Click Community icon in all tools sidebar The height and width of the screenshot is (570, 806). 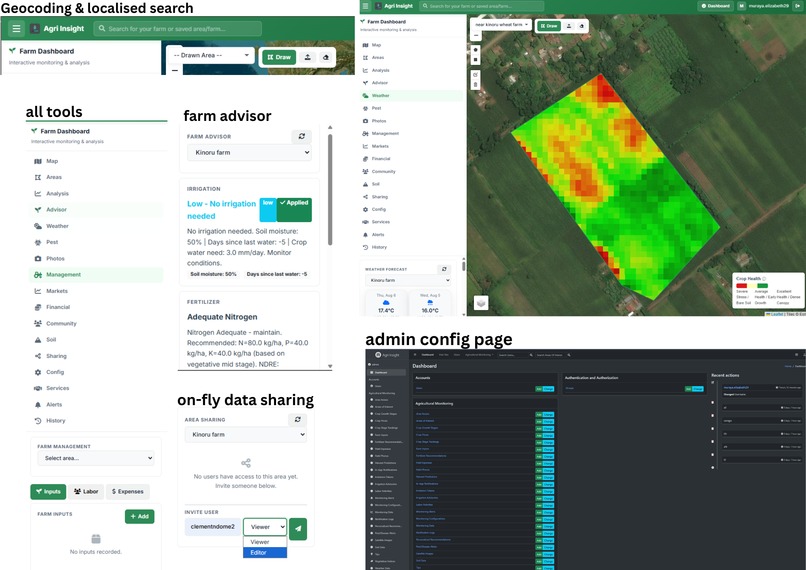[x=38, y=323]
